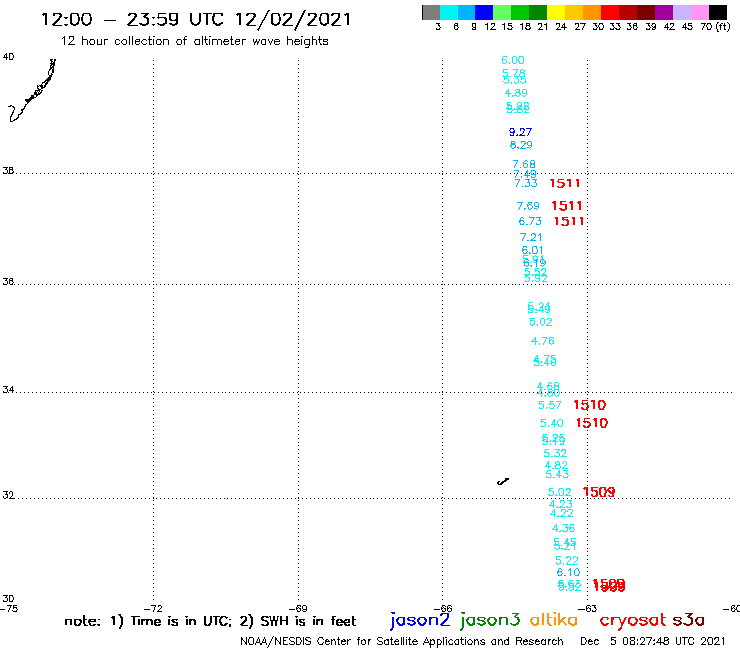Click the small Bermuda island outline

point(503,481)
